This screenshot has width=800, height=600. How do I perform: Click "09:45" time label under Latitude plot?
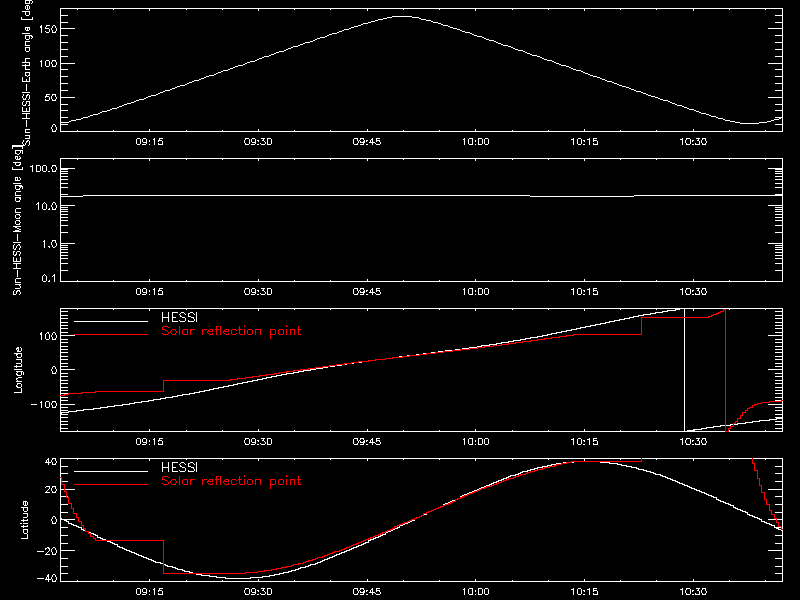(x=367, y=592)
